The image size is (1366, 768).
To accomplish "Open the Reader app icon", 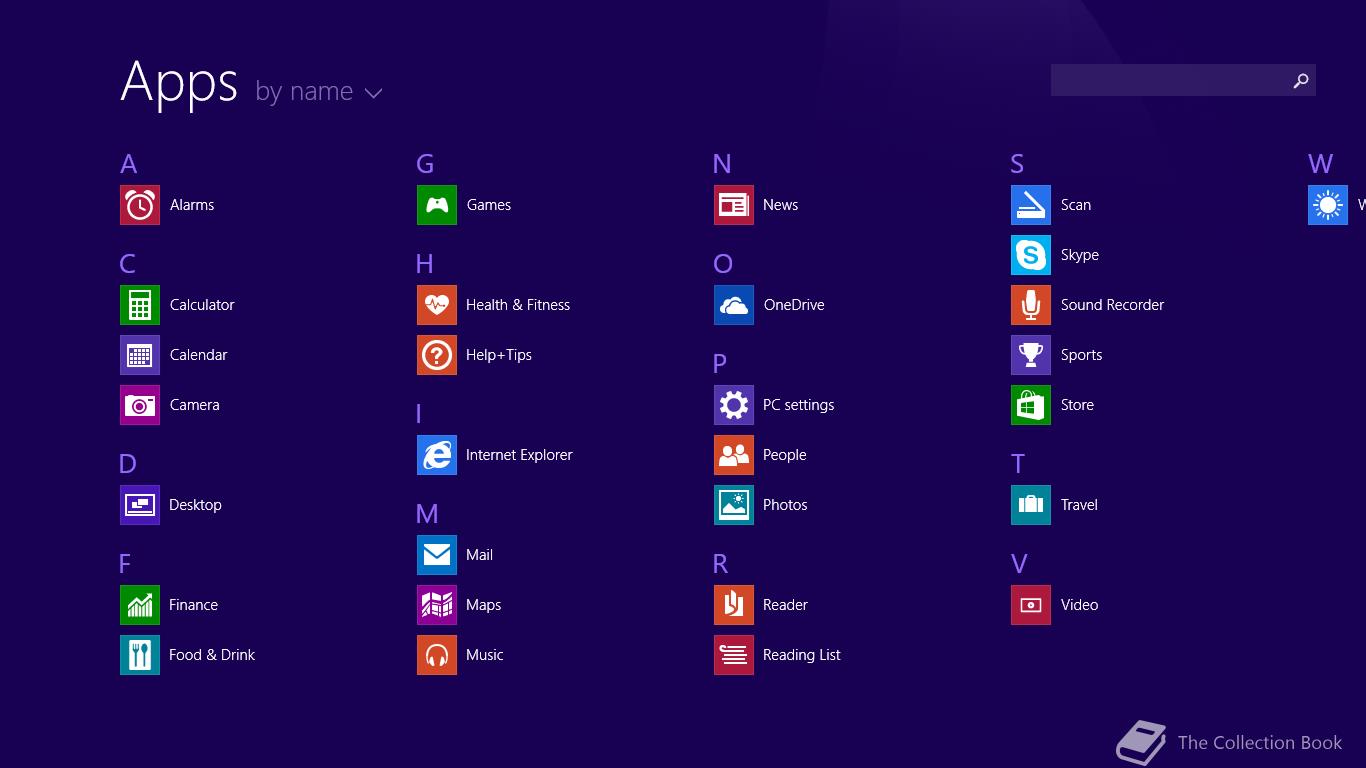I will point(734,605).
